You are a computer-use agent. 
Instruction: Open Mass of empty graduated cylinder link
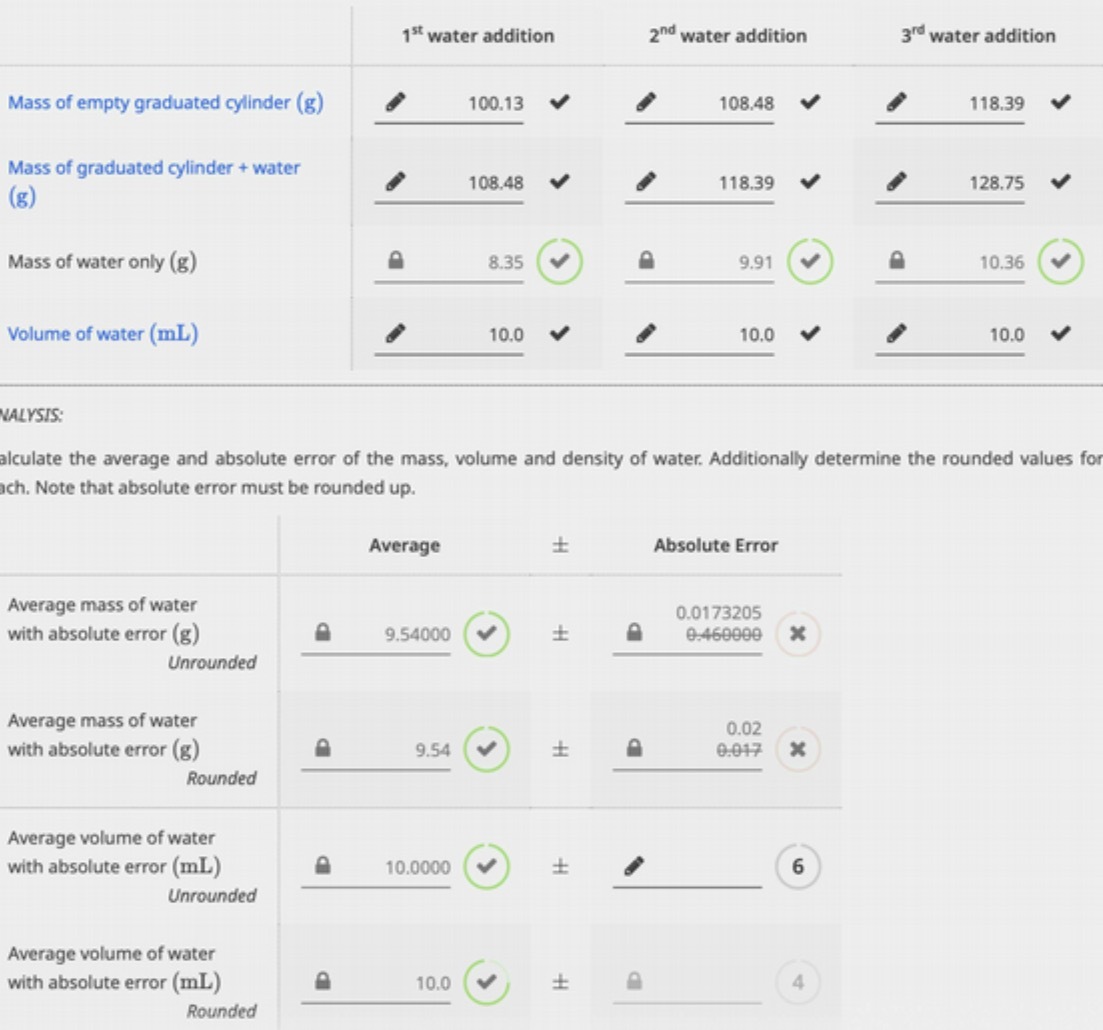pyautogui.click(x=165, y=103)
